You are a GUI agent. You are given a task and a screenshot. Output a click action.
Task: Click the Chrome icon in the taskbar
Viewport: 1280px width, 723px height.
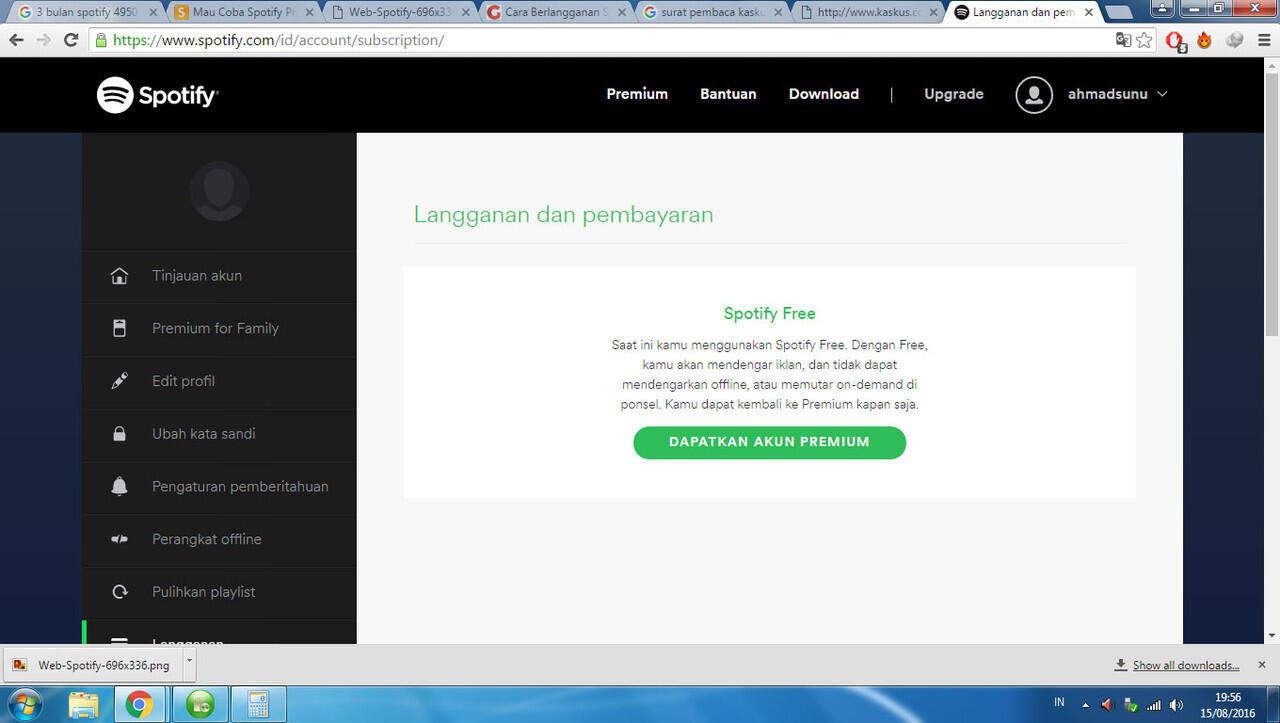tap(140, 704)
